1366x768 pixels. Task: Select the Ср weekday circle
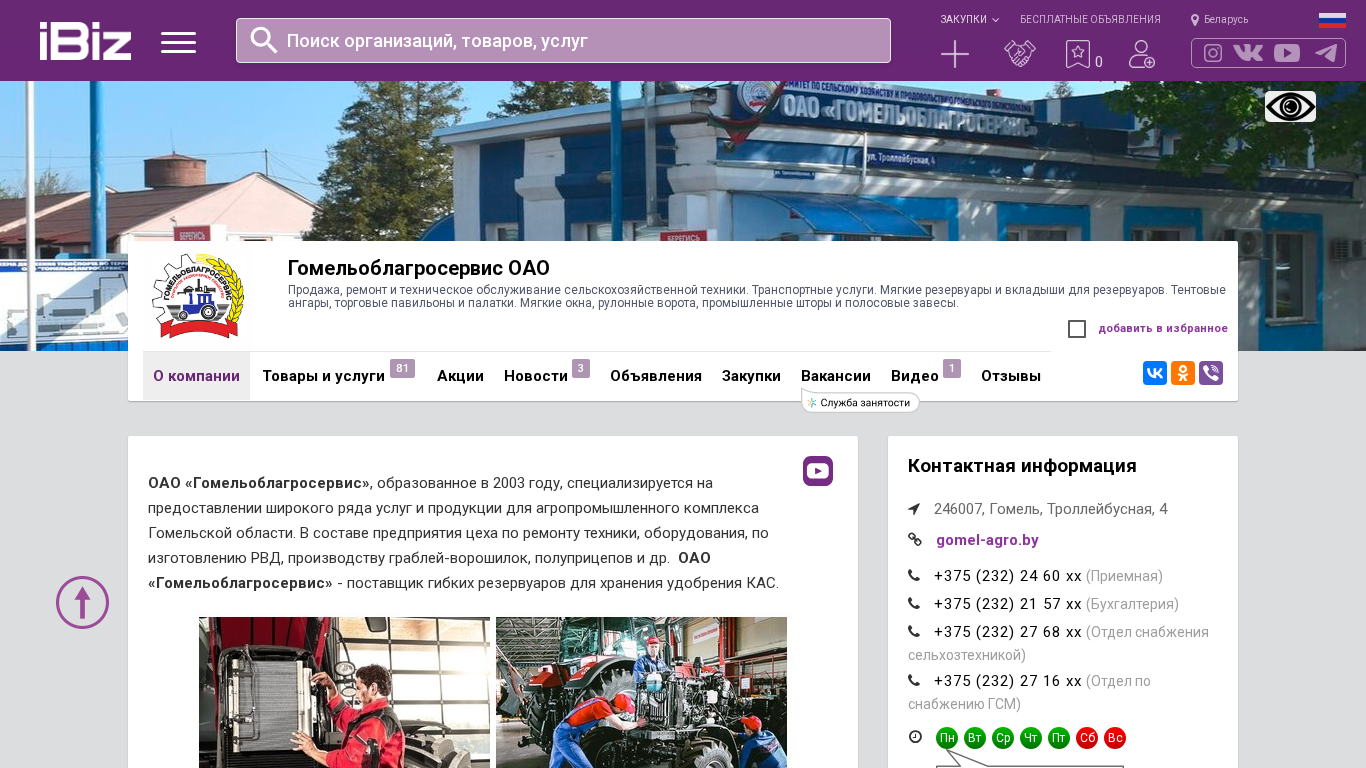coord(1003,738)
